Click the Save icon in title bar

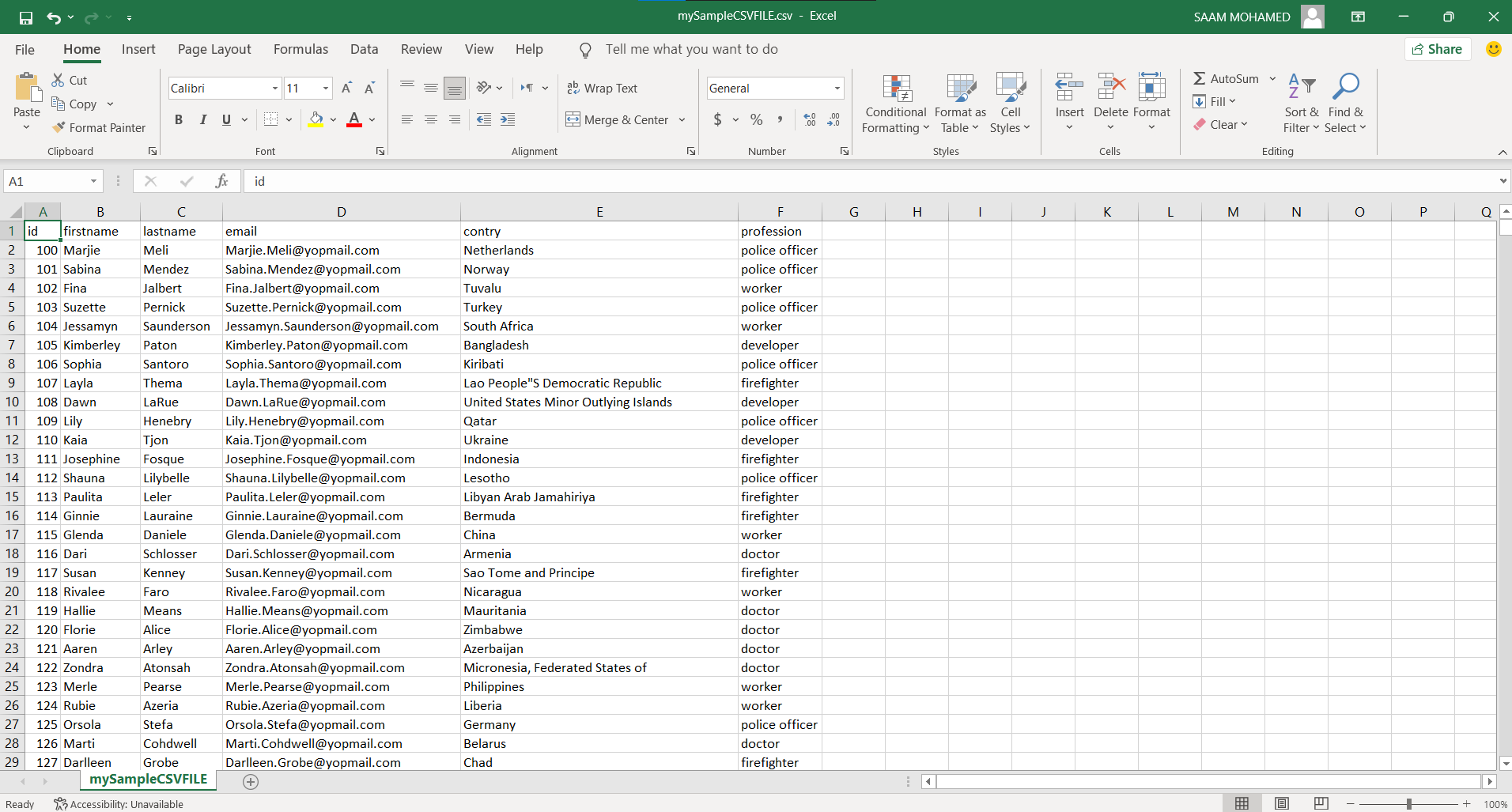tap(26, 17)
